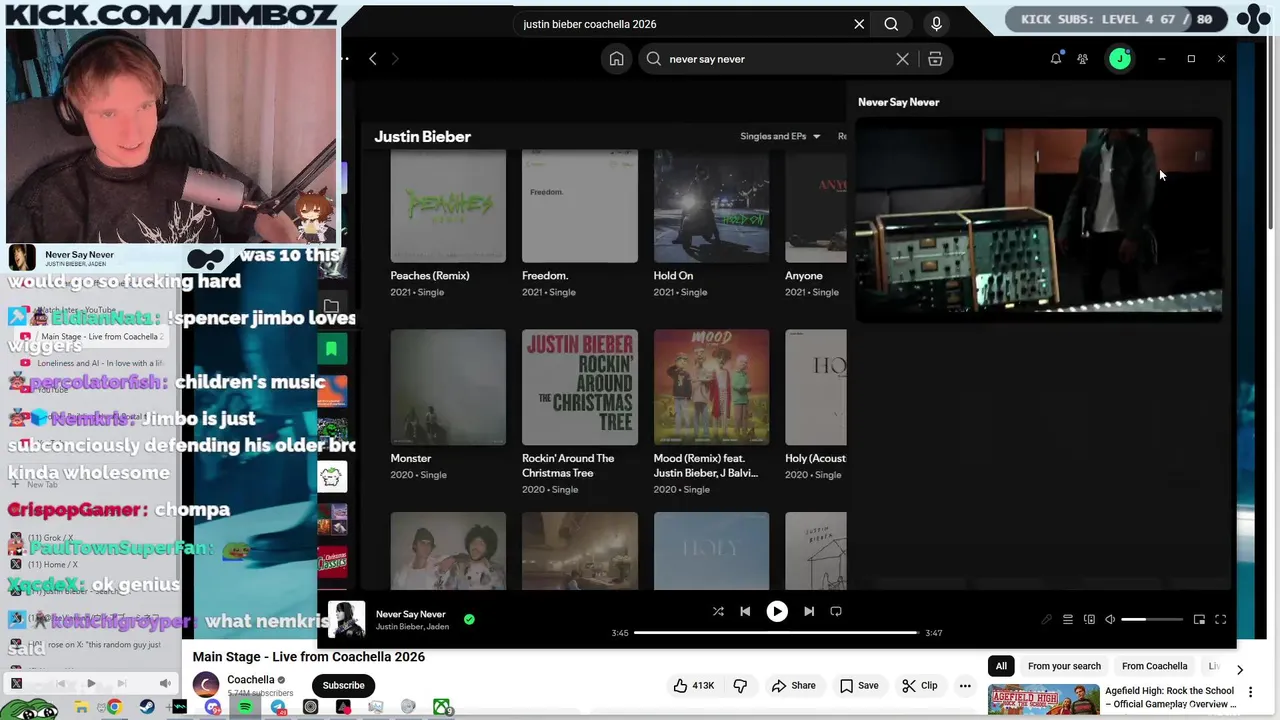Go back using Spotify's back arrow
Viewport: 1280px width, 720px height.
click(x=372, y=59)
